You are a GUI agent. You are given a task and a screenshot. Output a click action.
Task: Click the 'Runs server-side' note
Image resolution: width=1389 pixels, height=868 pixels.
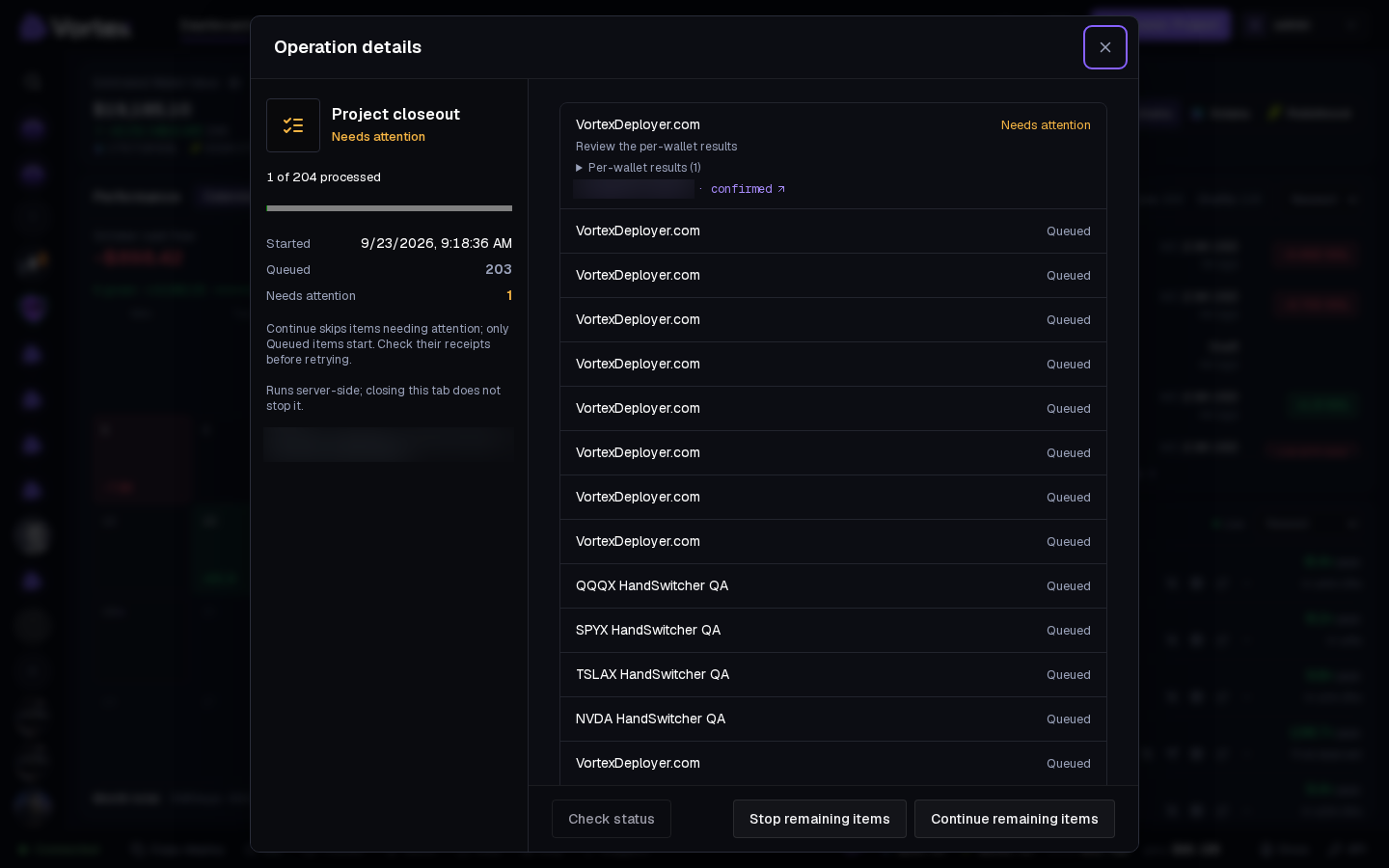pos(384,398)
